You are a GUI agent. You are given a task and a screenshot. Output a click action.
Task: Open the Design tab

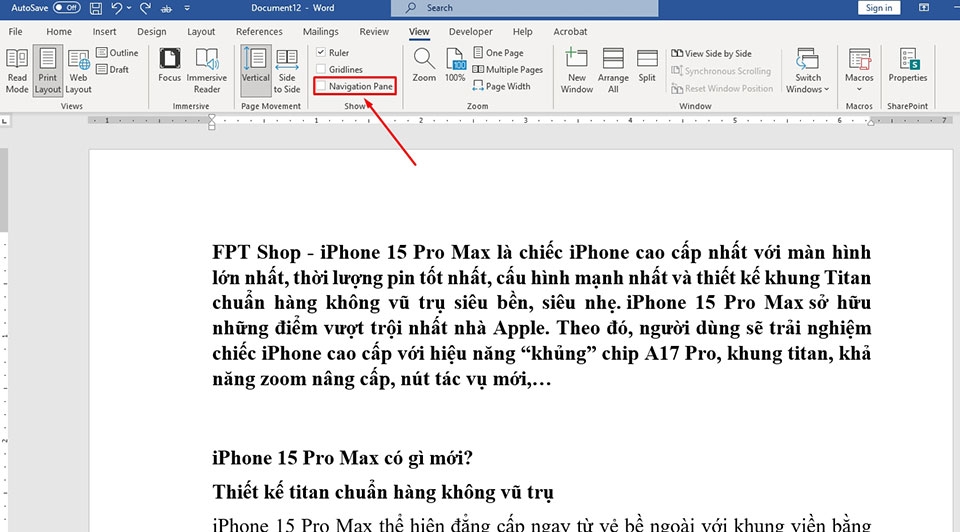[x=151, y=31]
